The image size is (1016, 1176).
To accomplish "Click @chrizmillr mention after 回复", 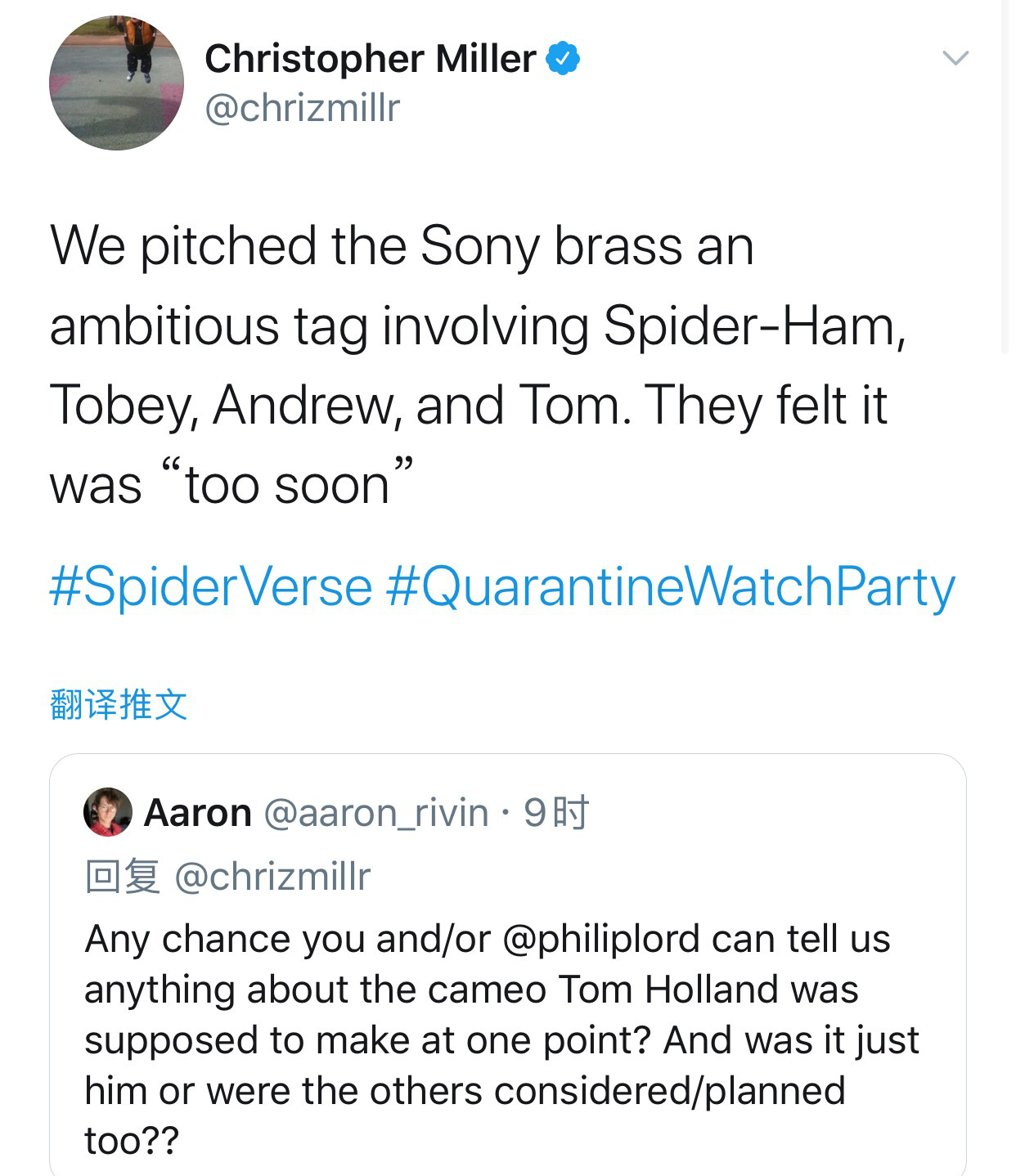I will [272, 877].
